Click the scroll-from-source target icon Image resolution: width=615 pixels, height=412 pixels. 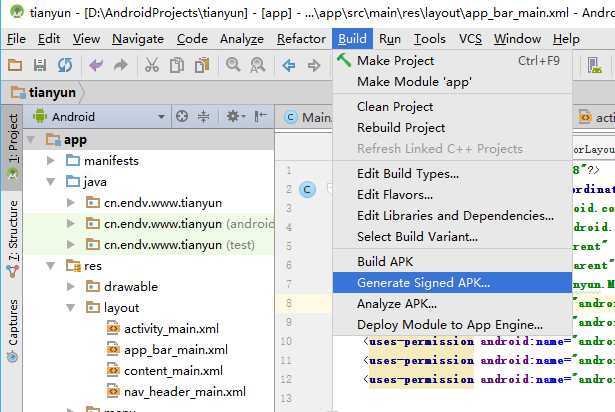182,117
